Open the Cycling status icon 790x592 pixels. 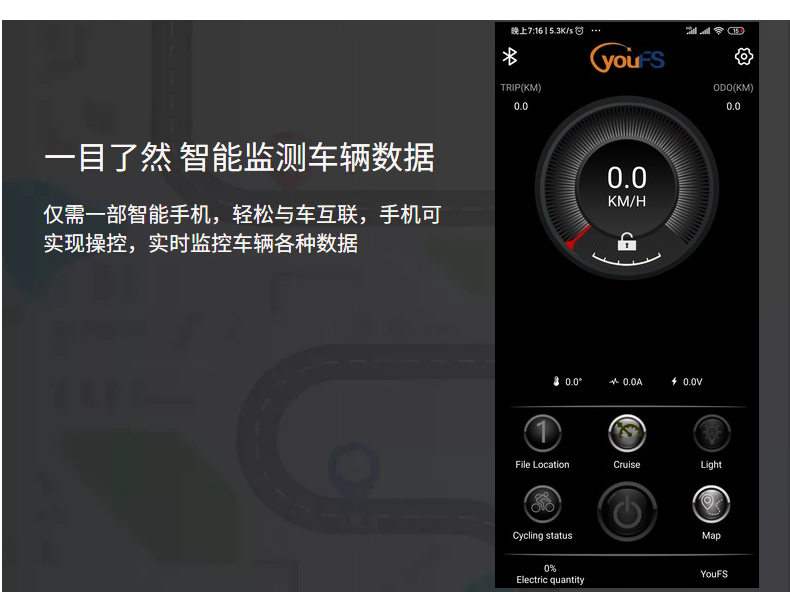pyautogui.click(x=542, y=504)
